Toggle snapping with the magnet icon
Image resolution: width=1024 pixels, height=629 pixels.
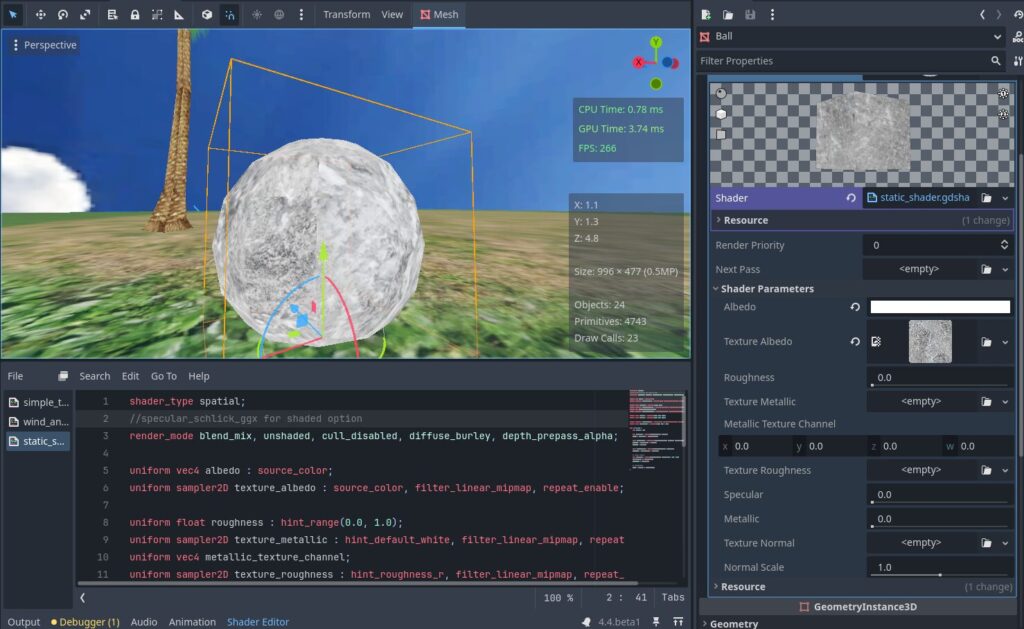pos(230,14)
